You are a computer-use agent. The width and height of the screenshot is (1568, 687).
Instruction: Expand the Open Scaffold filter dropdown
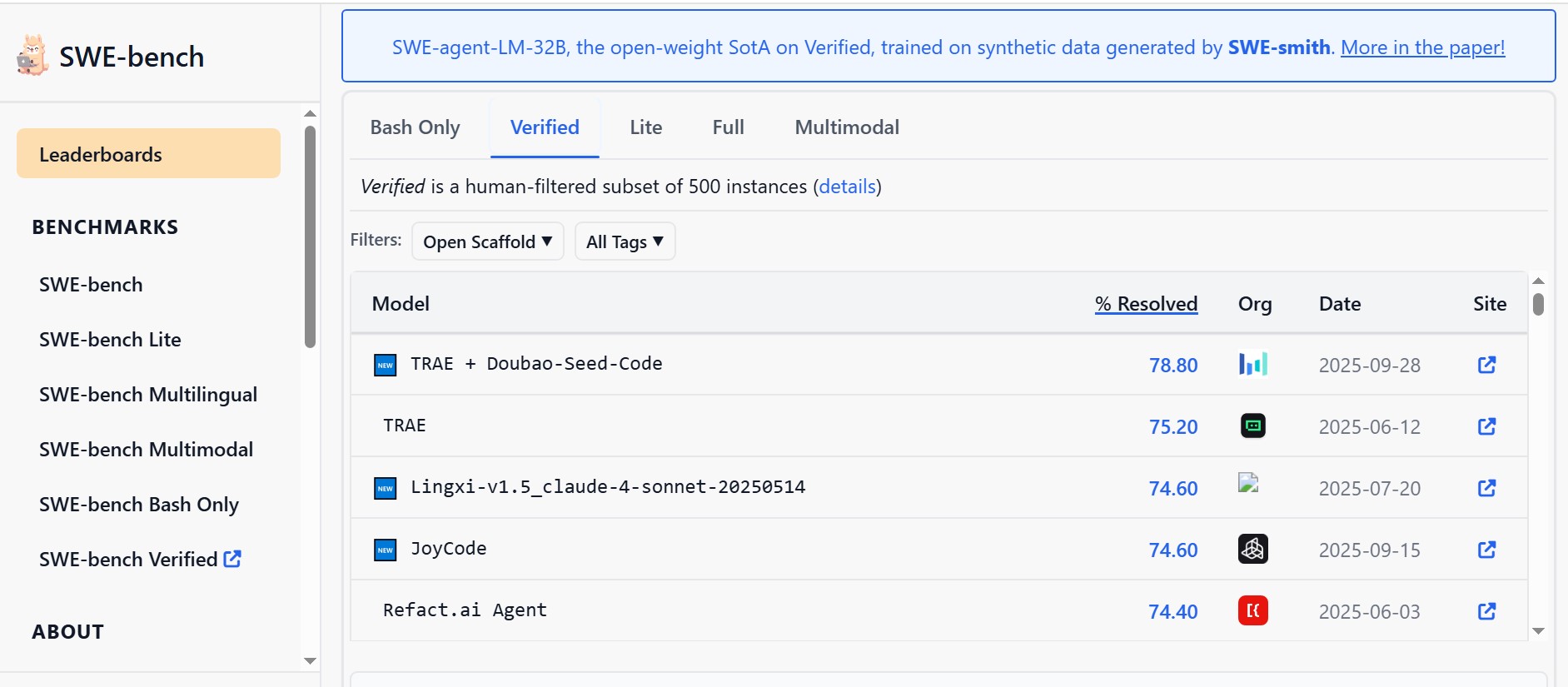[487, 241]
